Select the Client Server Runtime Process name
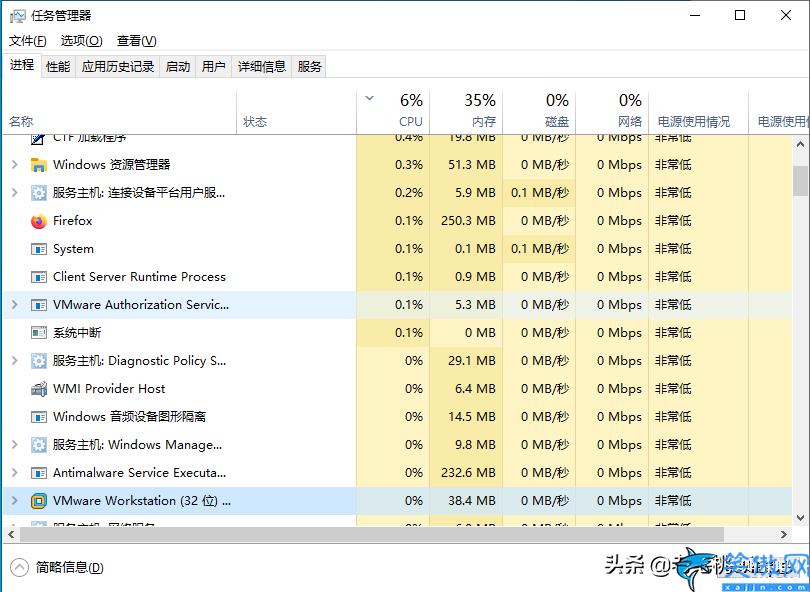This screenshot has width=810, height=592. (139, 277)
